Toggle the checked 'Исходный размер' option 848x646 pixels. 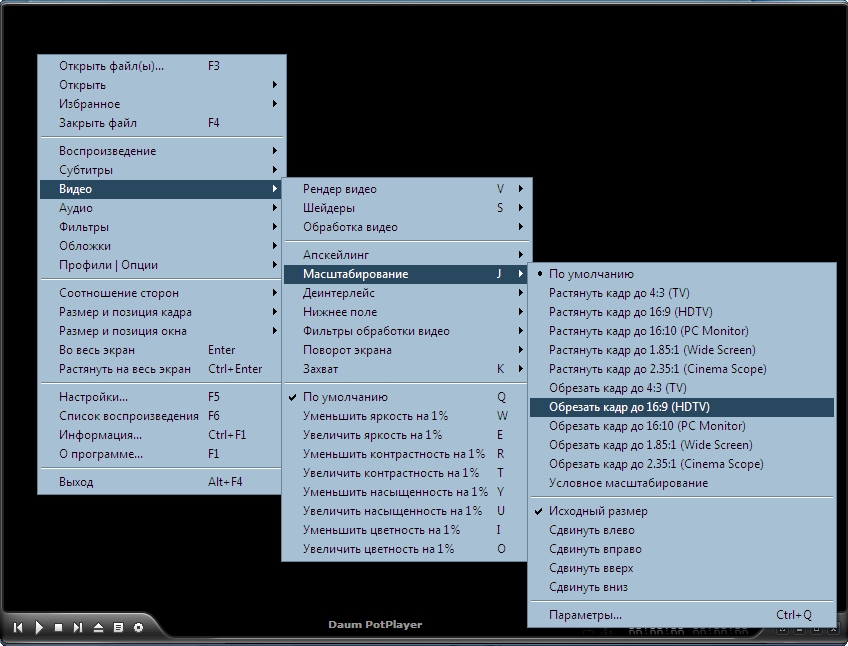(x=597, y=512)
